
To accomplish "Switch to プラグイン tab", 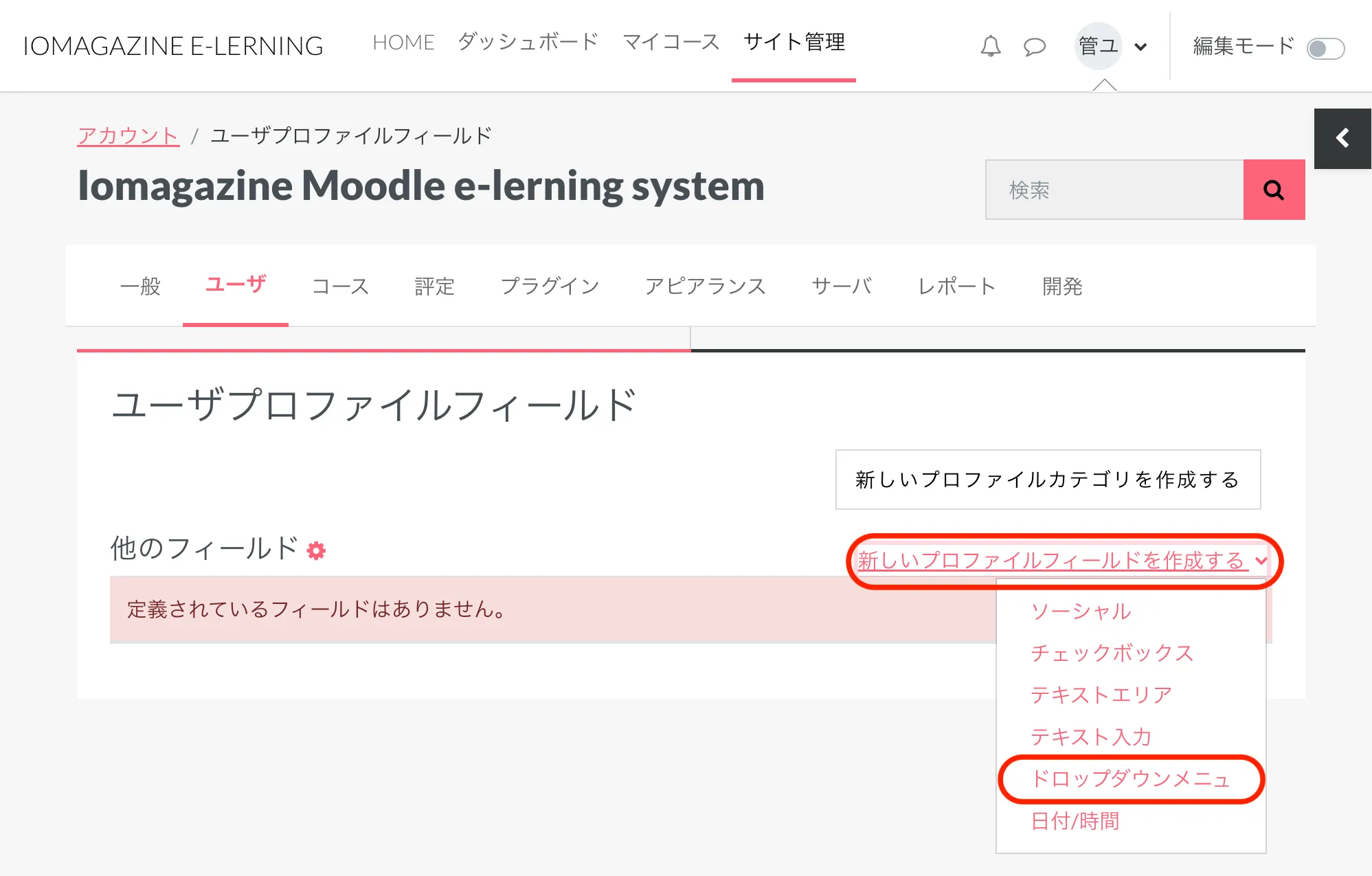I will (x=550, y=286).
